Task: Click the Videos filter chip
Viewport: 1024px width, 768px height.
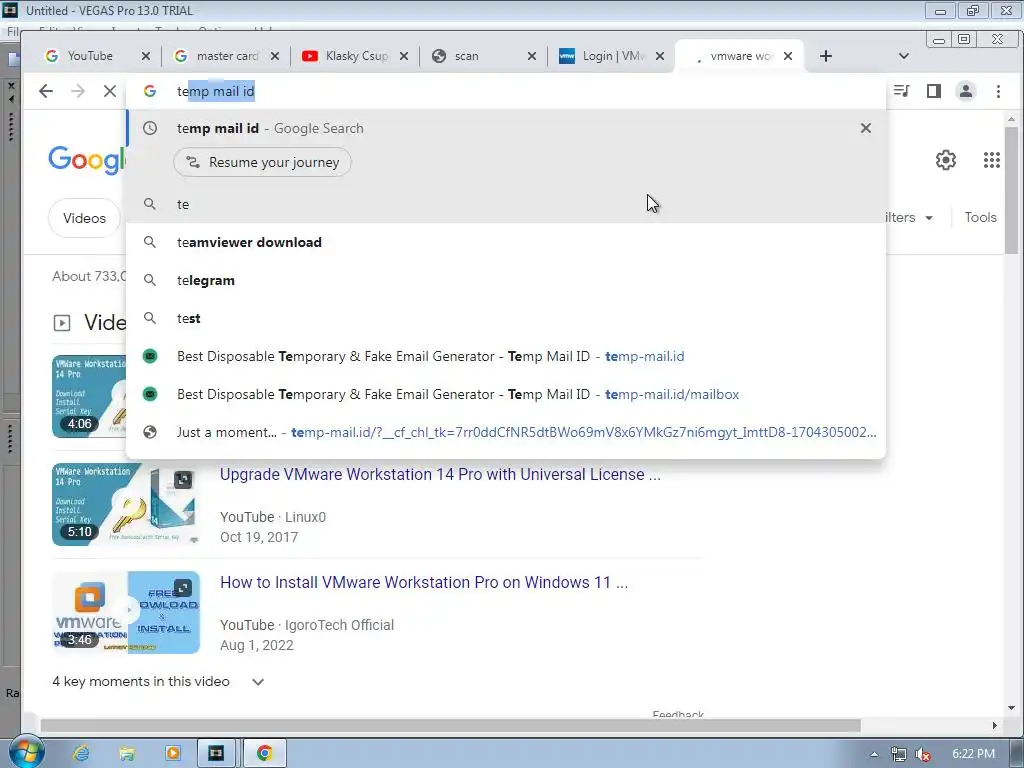Action: [84, 218]
